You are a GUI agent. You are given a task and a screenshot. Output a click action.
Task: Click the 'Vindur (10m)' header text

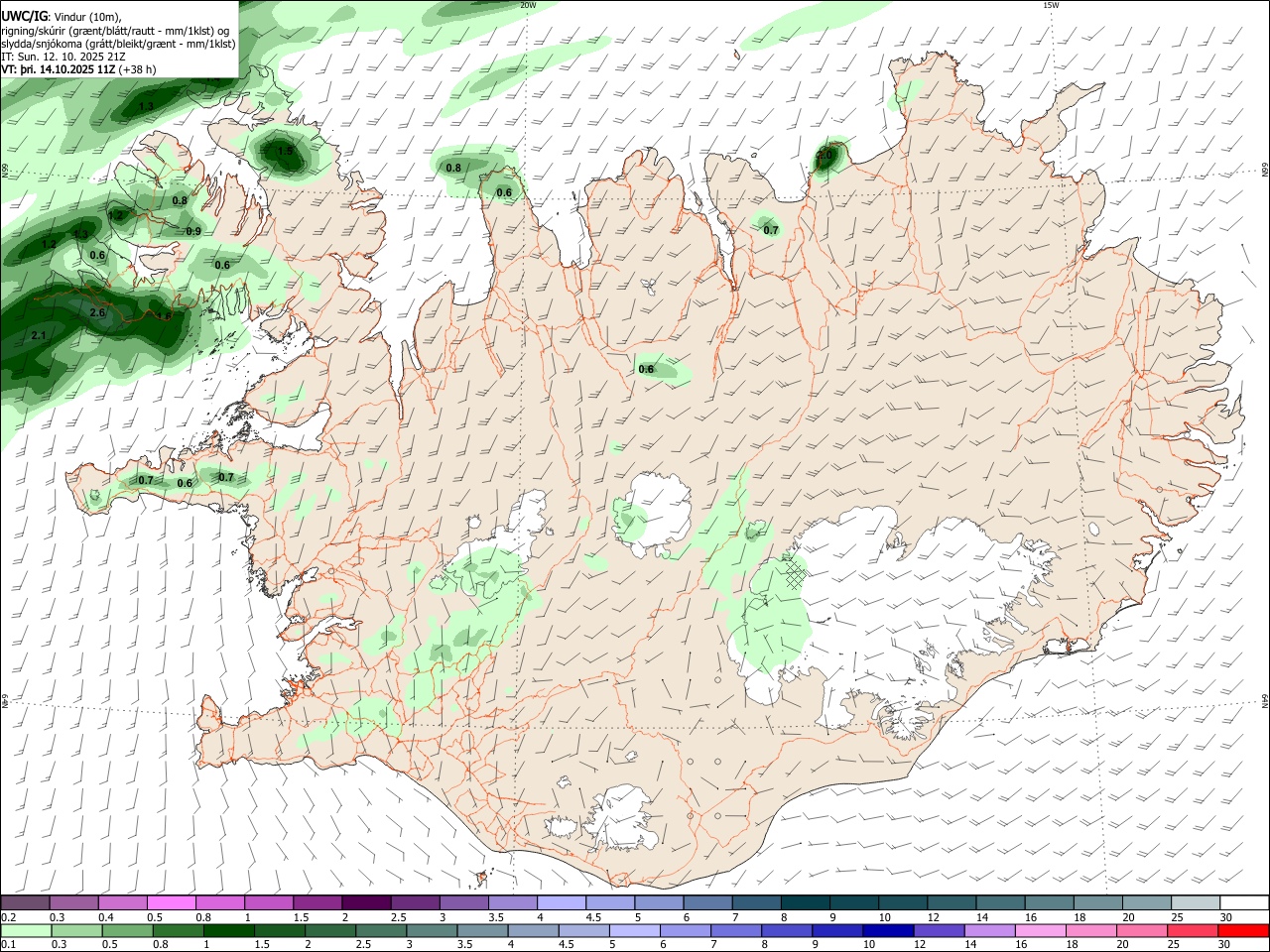[x=86, y=16]
